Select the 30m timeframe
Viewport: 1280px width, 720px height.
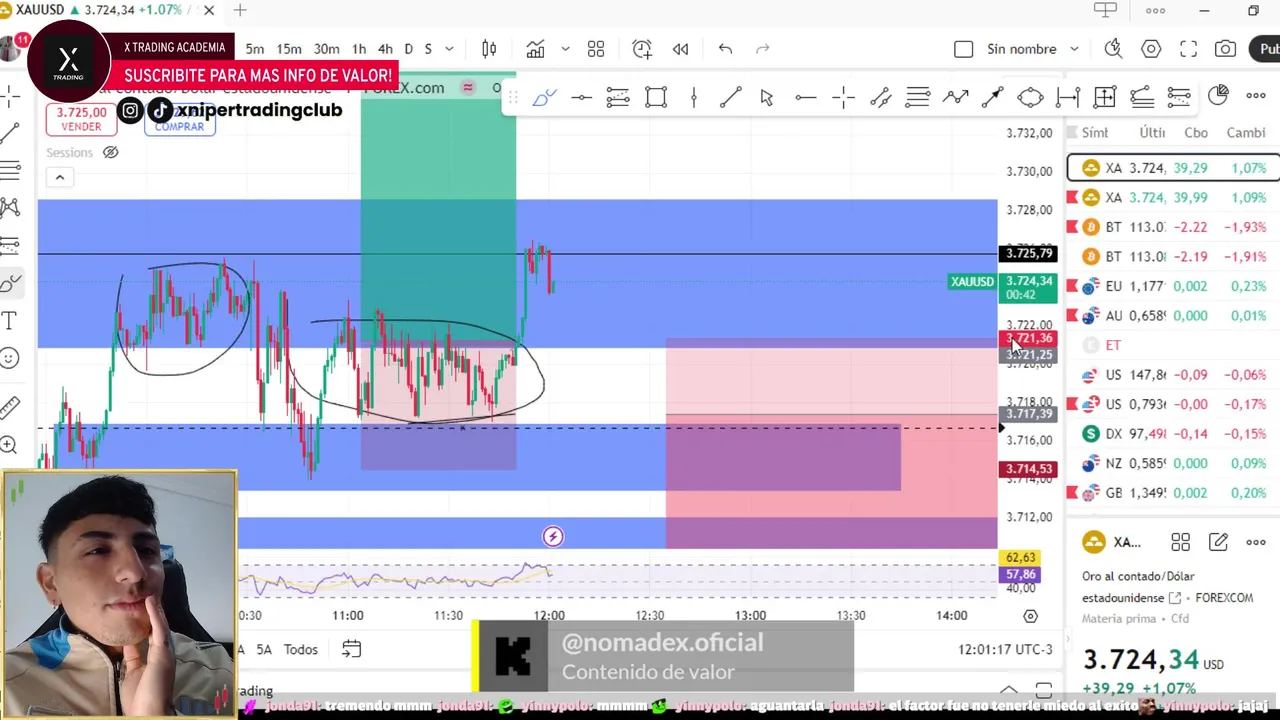[x=326, y=49]
